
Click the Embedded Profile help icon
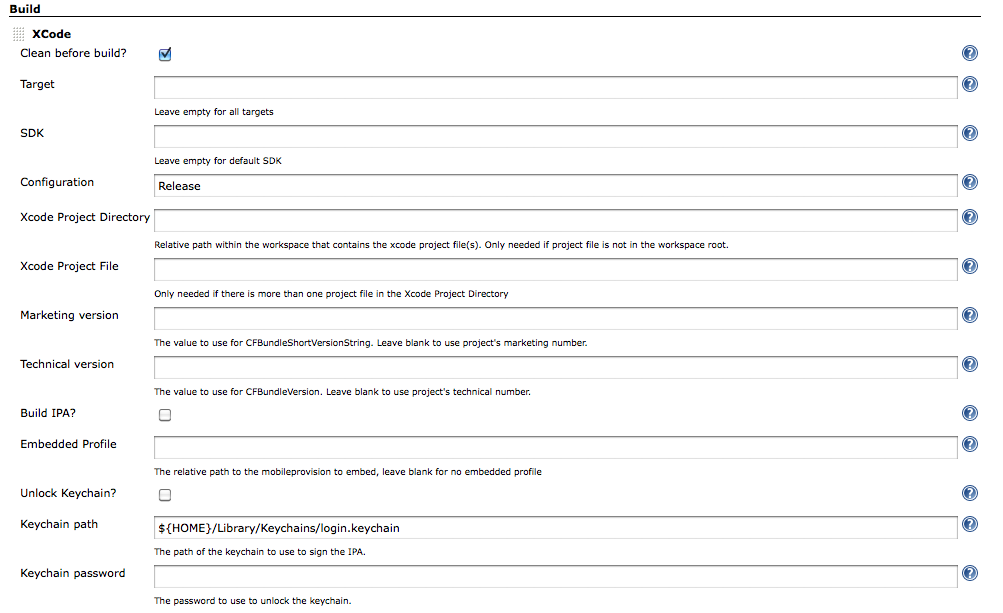pos(969,445)
